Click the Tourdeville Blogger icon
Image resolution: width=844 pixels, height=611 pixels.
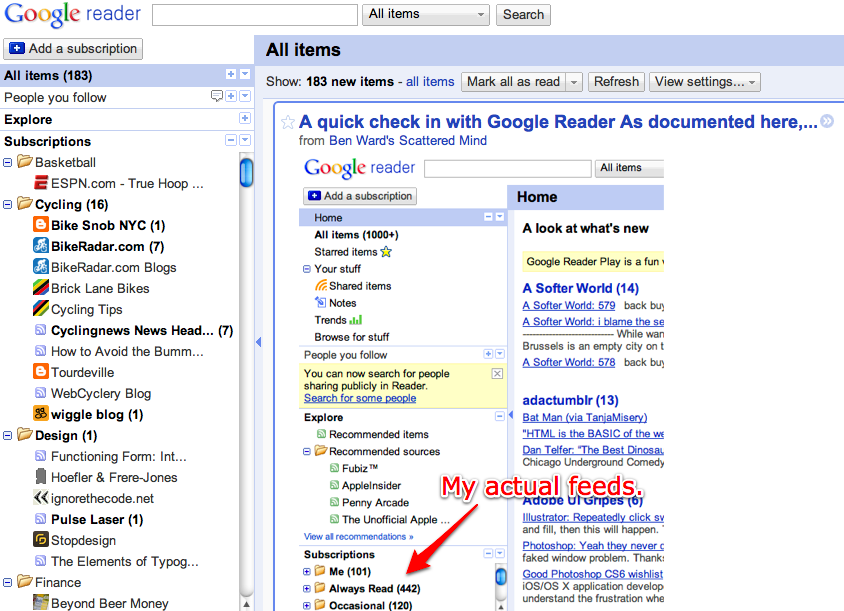click(x=41, y=371)
